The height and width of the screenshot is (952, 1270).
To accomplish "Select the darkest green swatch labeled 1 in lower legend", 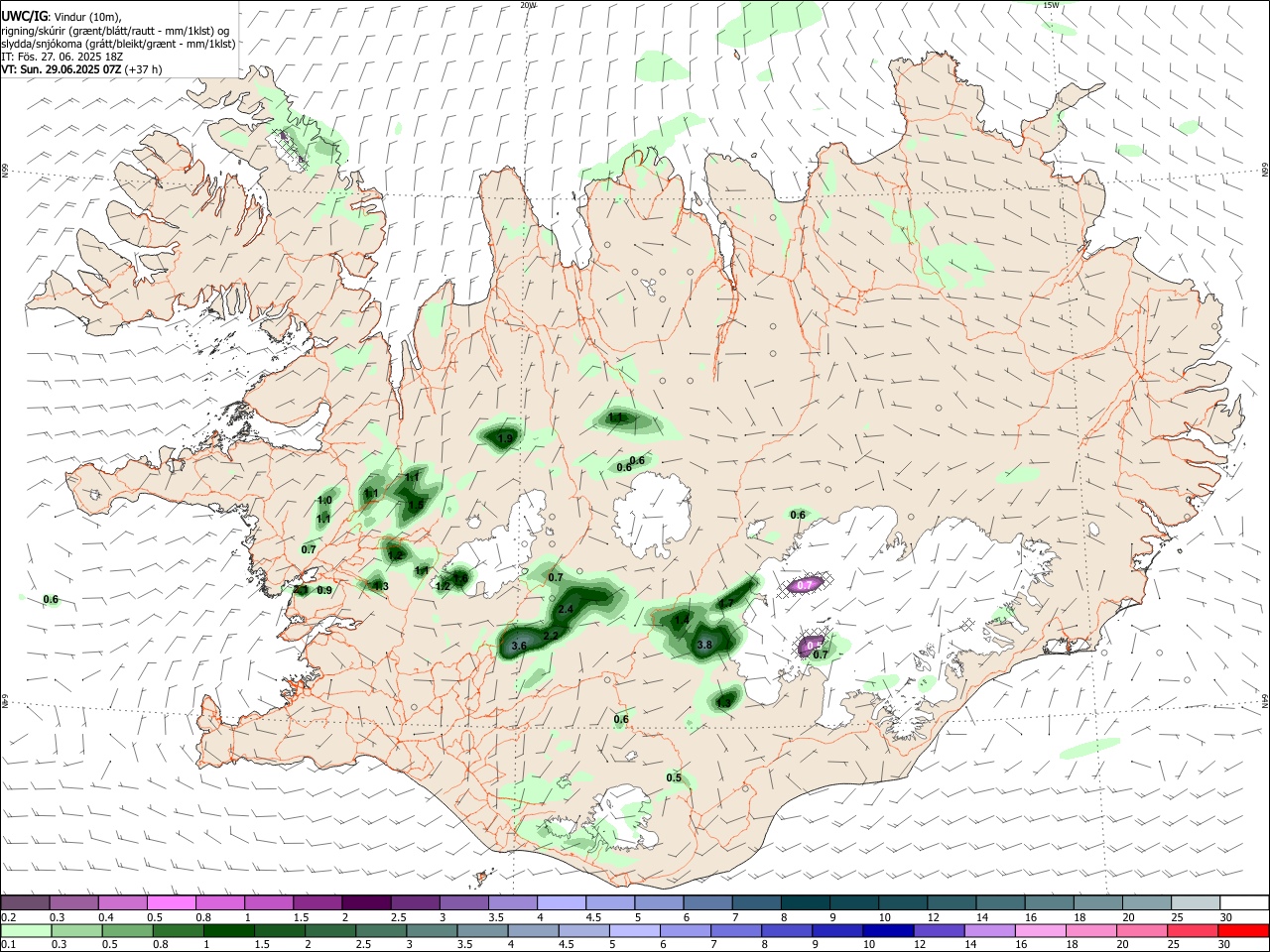I will [x=228, y=930].
